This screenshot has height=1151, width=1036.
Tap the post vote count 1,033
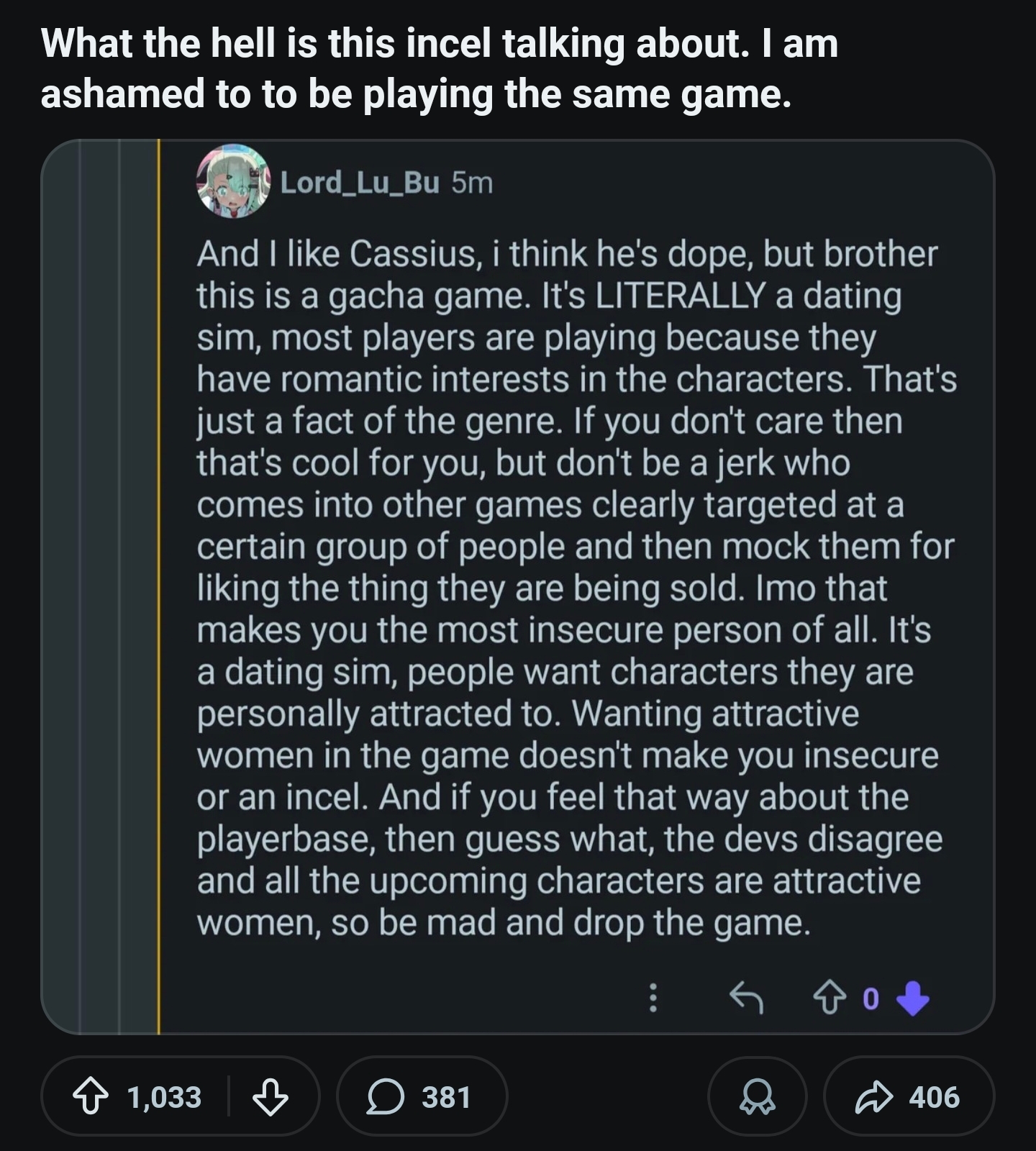[x=164, y=1097]
